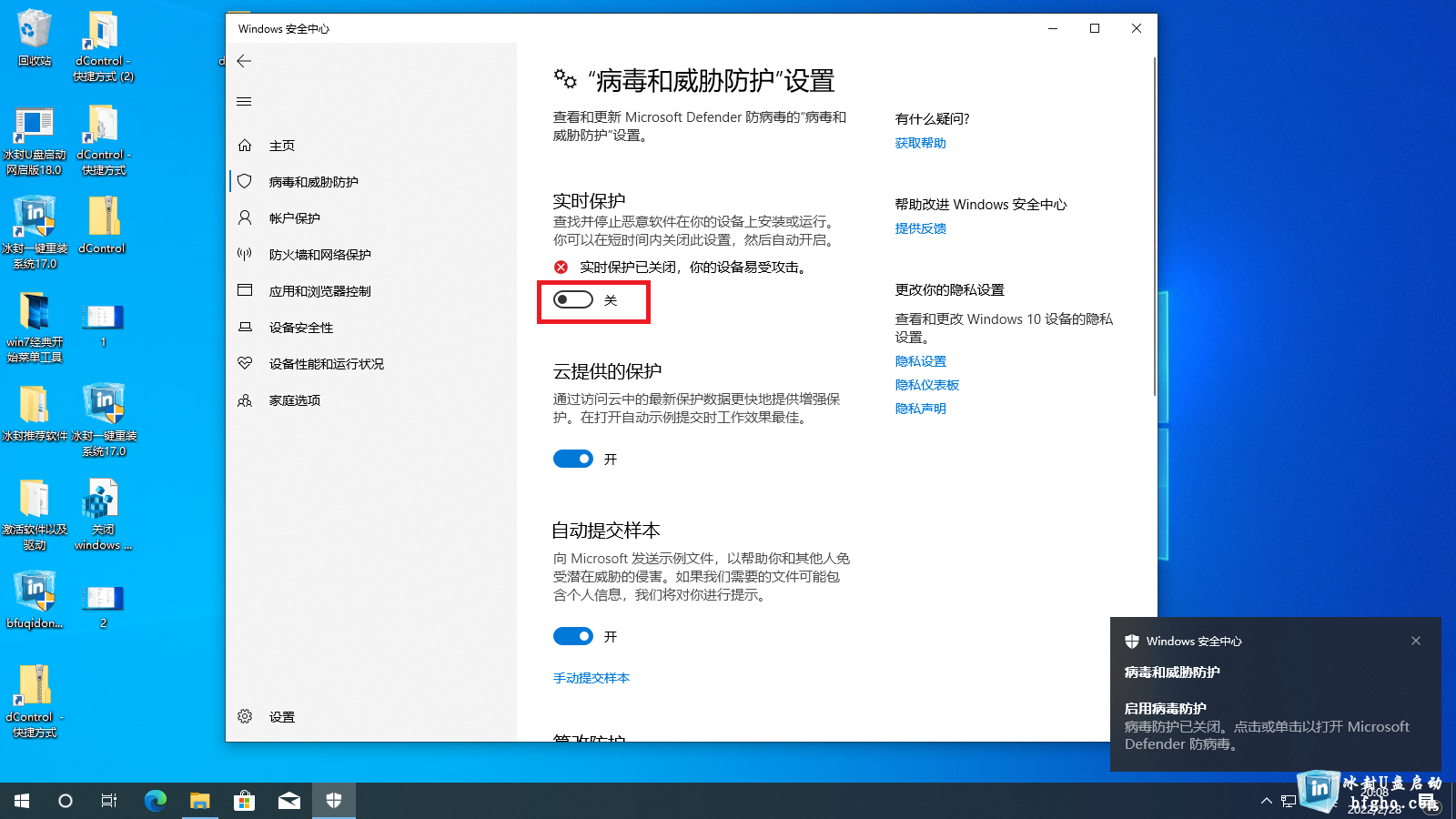The image size is (1456, 819).
Task: Select the dControl 快捷方式 (2) desktop icon
Action: [x=103, y=45]
